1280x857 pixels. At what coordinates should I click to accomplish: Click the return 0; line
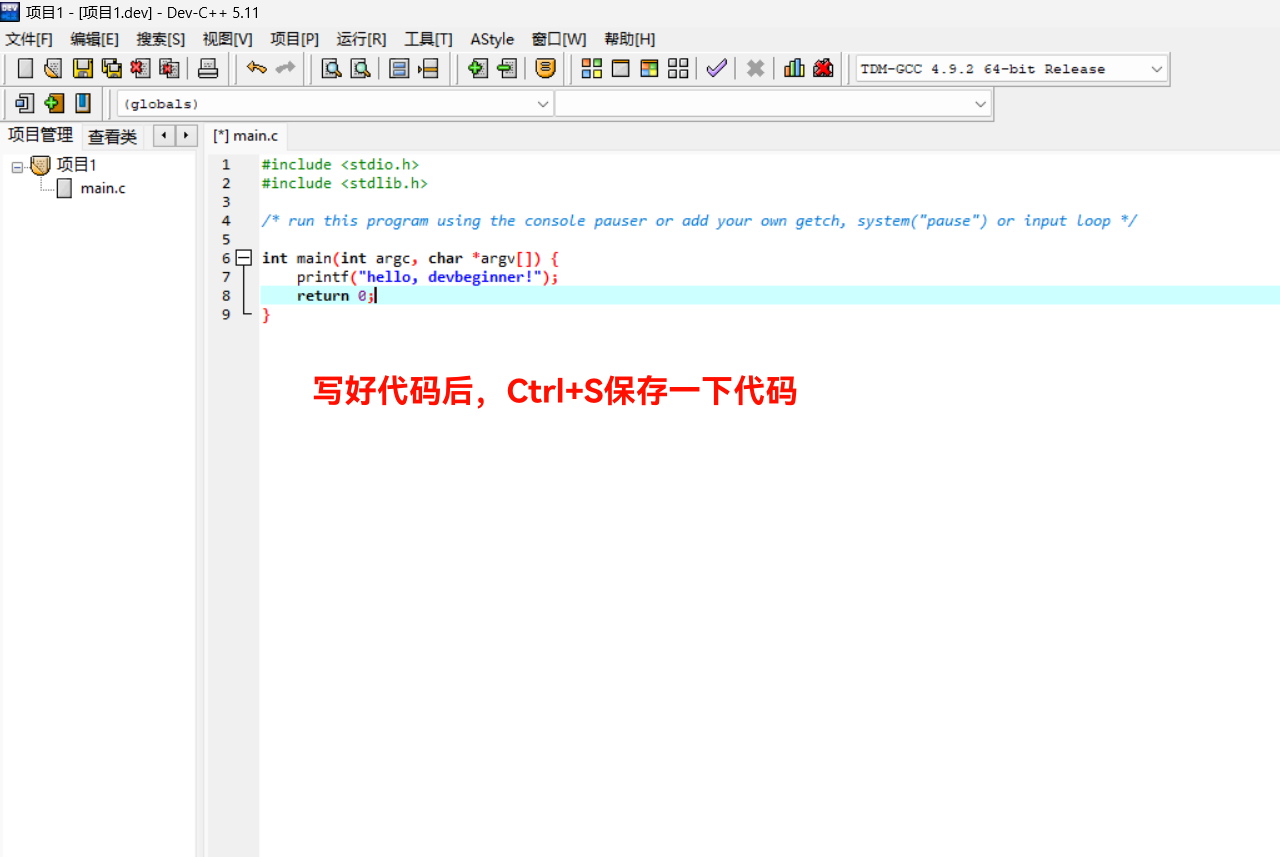[335, 296]
